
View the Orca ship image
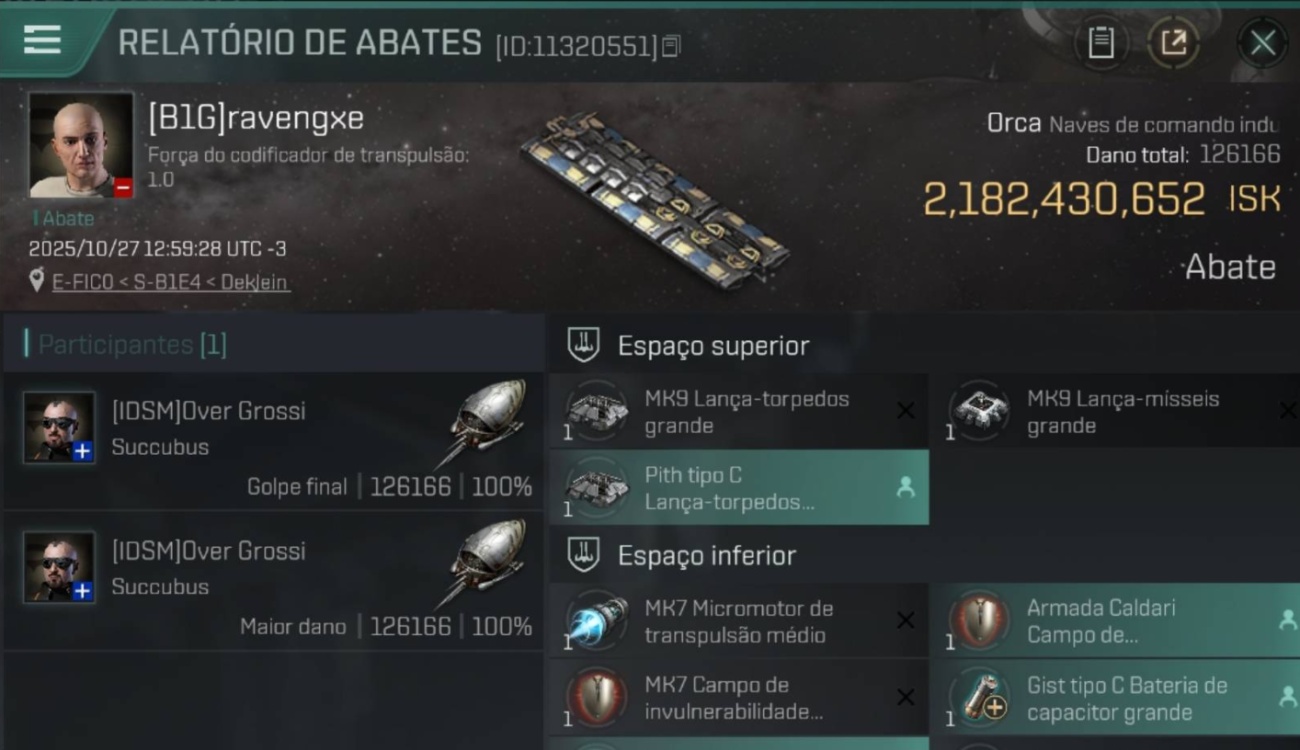655,200
